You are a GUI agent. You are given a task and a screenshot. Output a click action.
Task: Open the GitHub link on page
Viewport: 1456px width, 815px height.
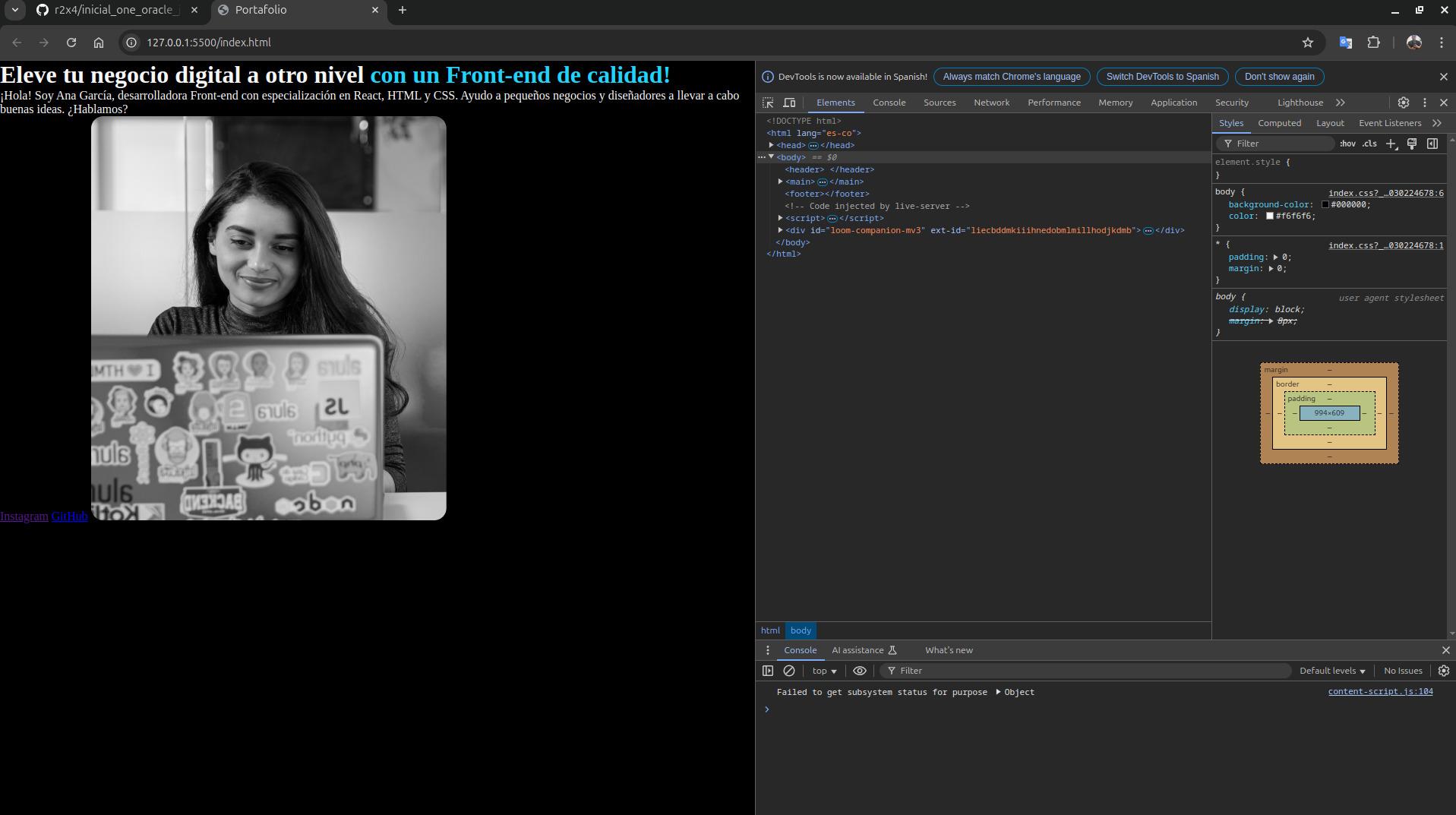[x=70, y=516]
